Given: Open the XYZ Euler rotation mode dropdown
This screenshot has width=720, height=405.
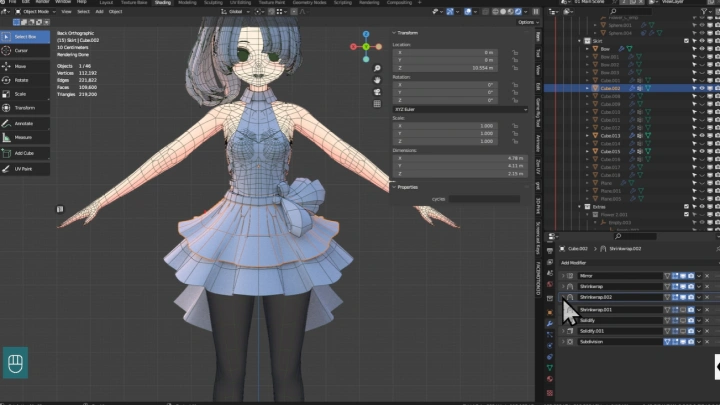Looking at the screenshot, I should (461, 109).
